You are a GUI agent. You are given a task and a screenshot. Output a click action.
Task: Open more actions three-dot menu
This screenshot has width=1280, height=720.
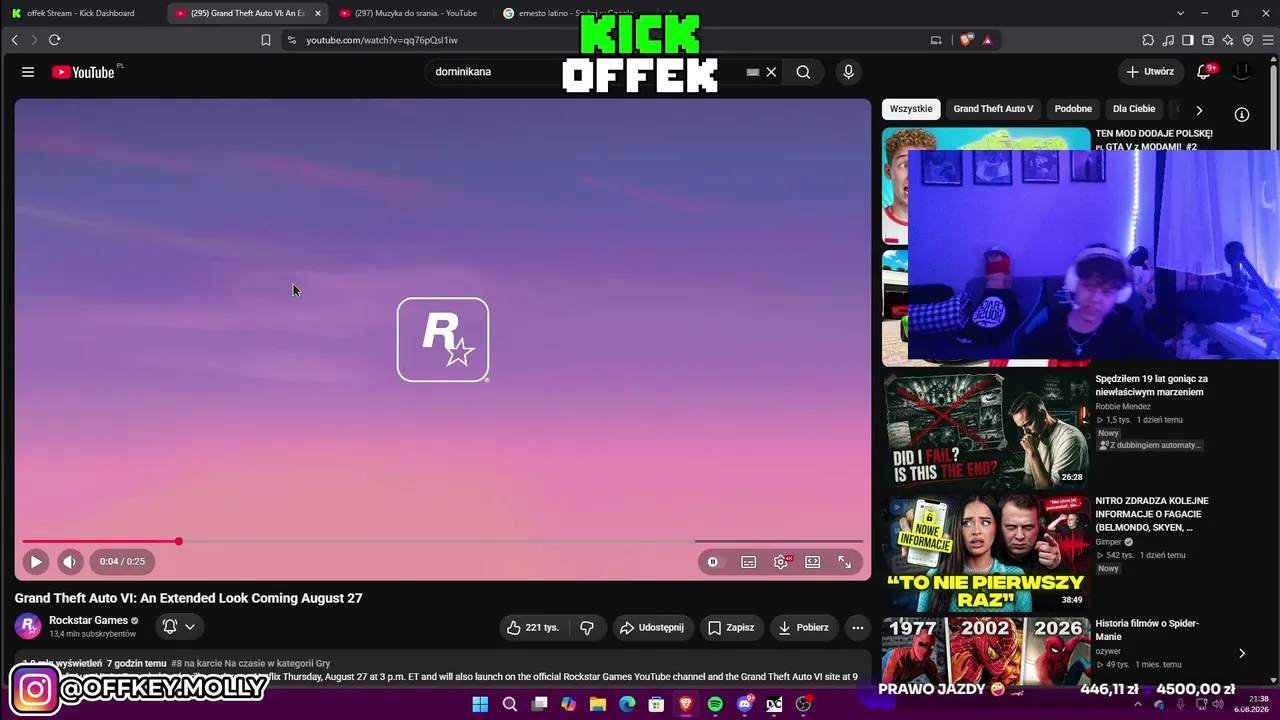pyautogui.click(x=857, y=628)
